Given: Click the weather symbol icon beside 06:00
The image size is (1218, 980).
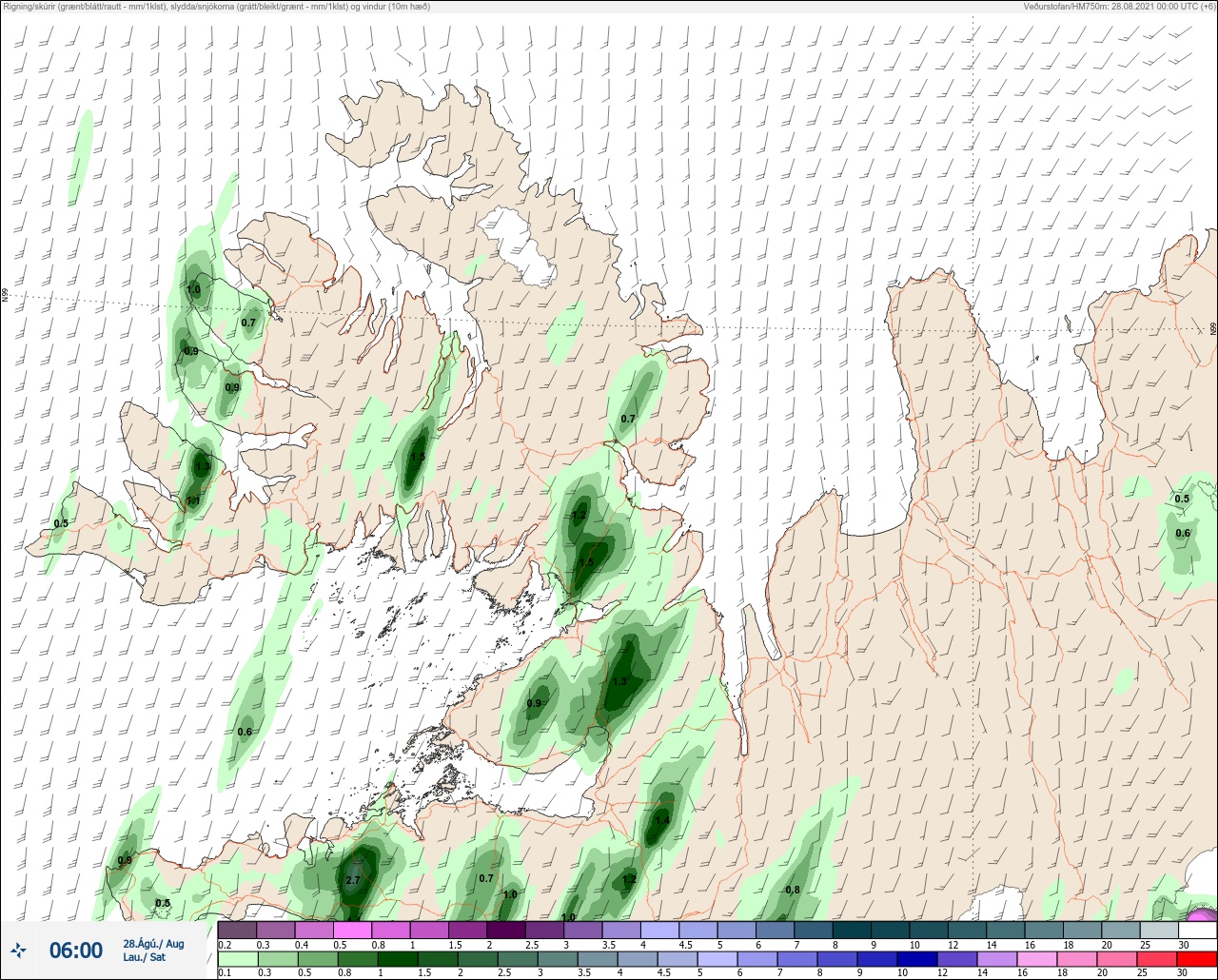Looking at the screenshot, I should point(18,950).
